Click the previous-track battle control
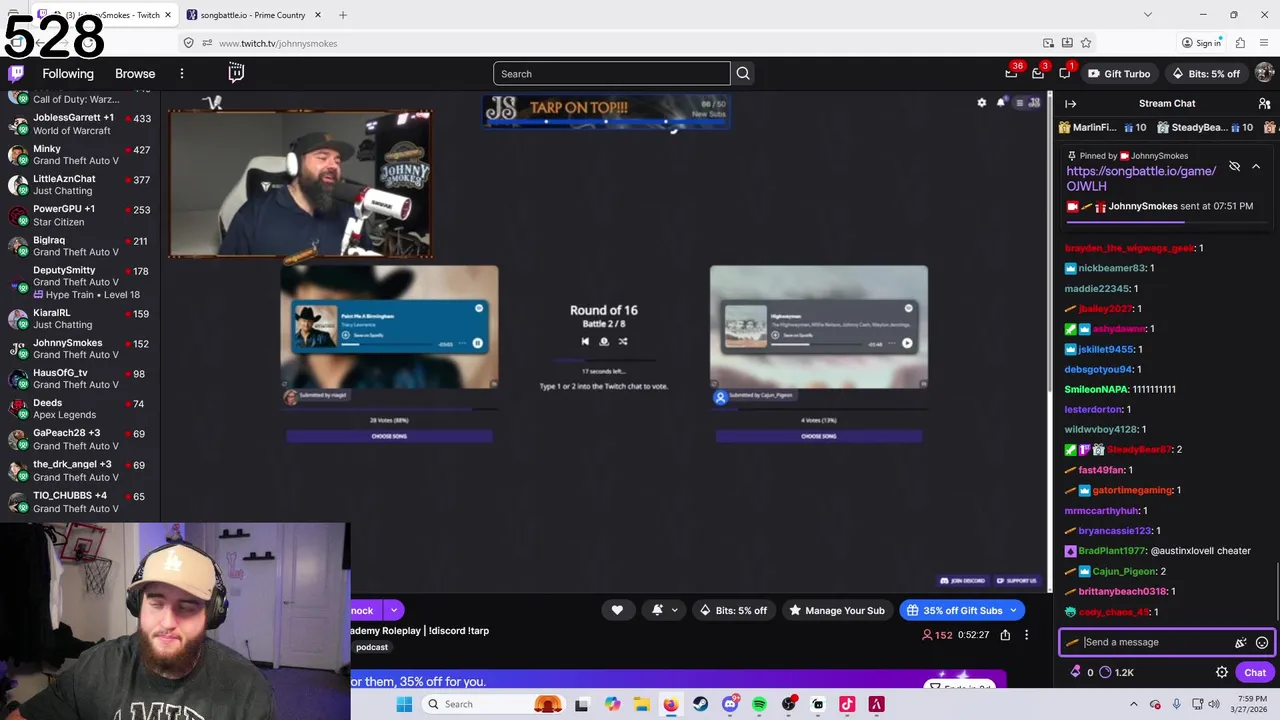This screenshot has height=720, width=1280. tap(585, 342)
